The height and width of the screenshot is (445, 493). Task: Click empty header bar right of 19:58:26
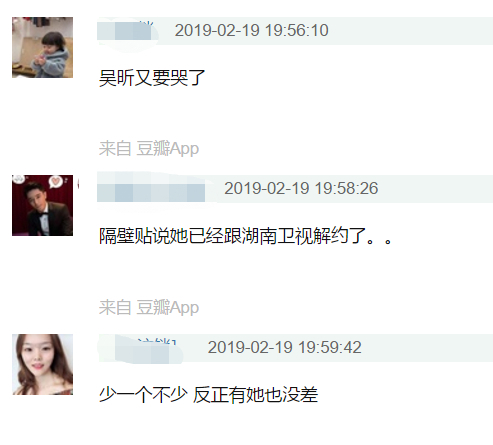click(x=436, y=189)
